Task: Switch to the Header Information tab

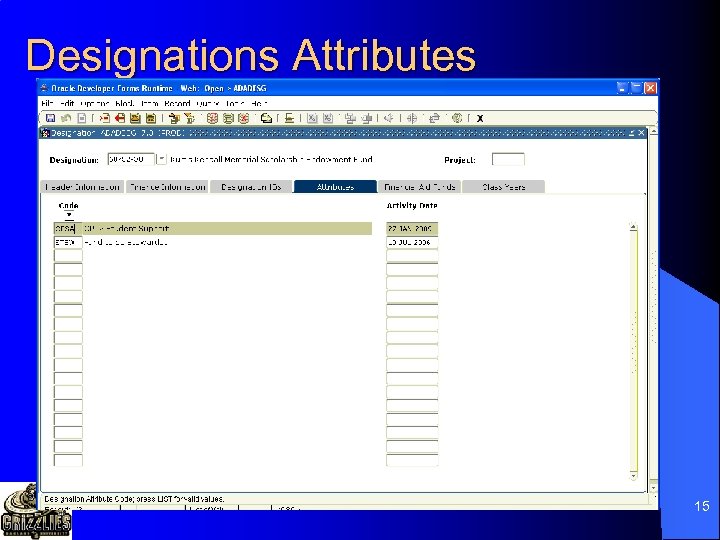Action: pyautogui.click(x=82, y=187)
